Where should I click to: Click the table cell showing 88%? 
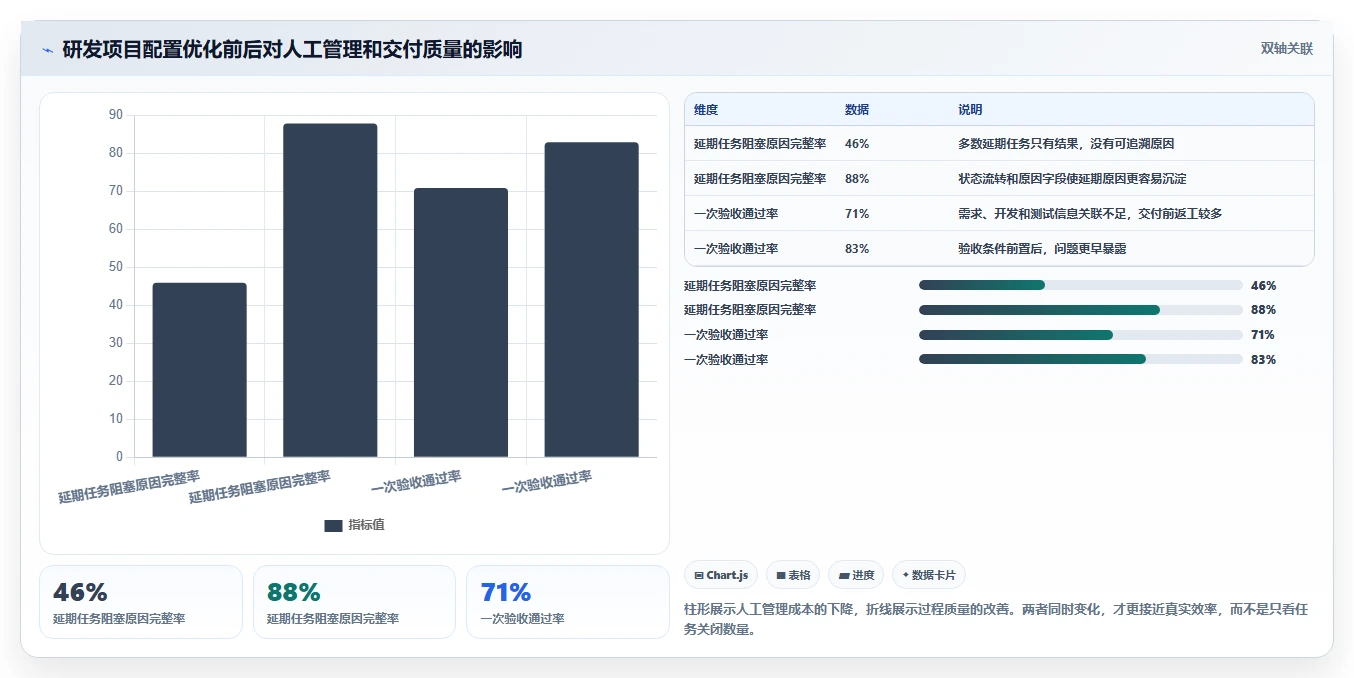tap(857, 179)
